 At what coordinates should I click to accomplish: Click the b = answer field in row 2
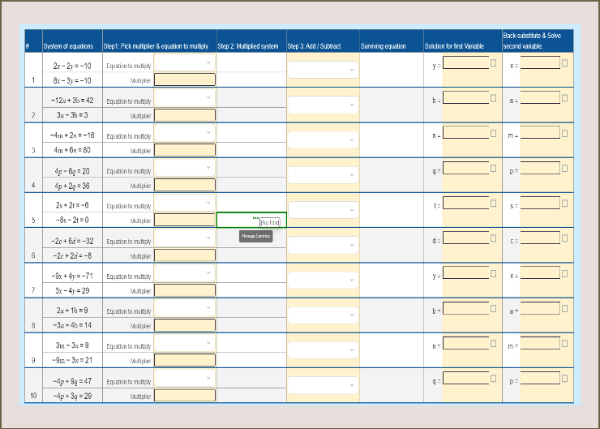[466, 98]
